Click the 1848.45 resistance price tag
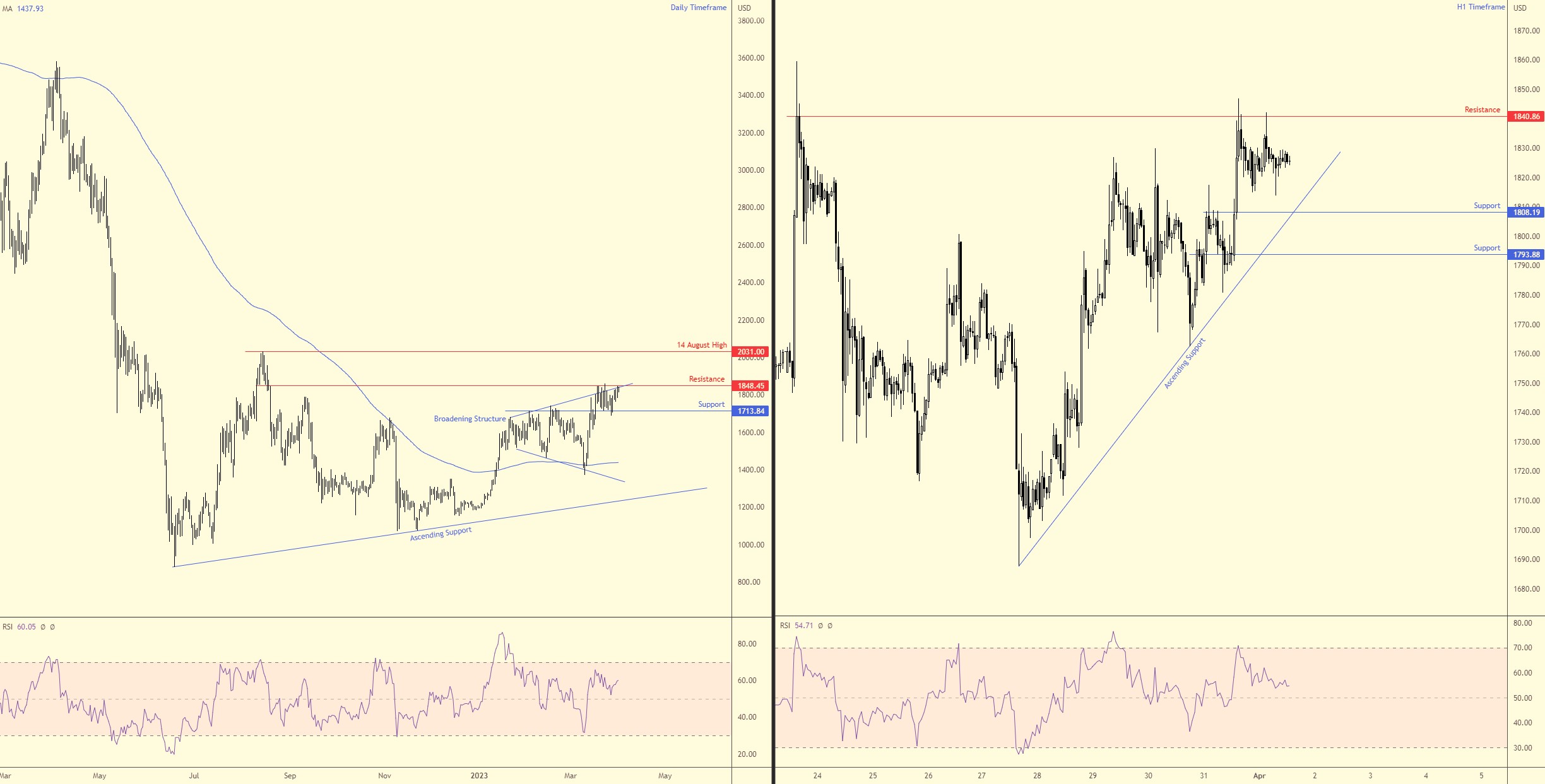 [x=750, y=386]
